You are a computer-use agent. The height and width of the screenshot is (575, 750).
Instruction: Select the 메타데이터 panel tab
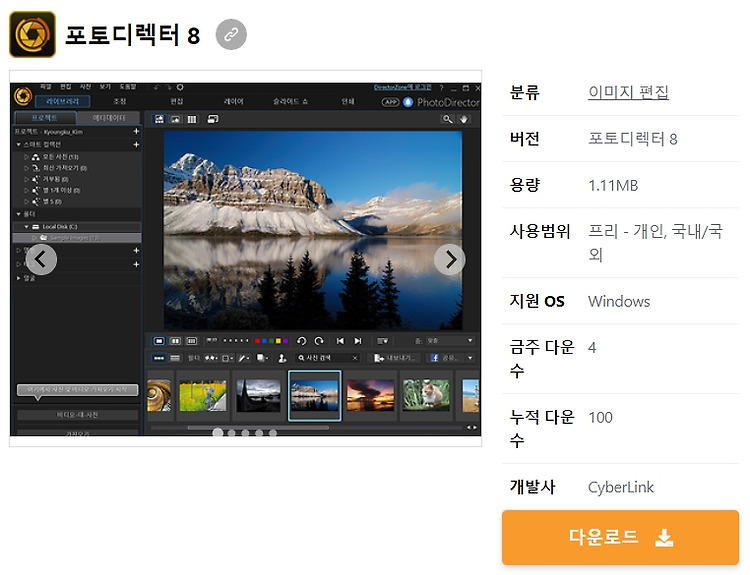(x=109, y=118)
